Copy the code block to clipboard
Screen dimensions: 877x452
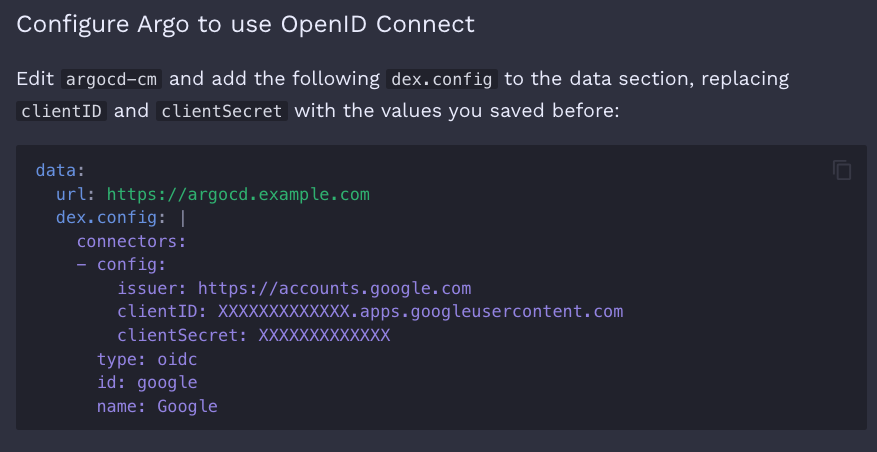842,170
